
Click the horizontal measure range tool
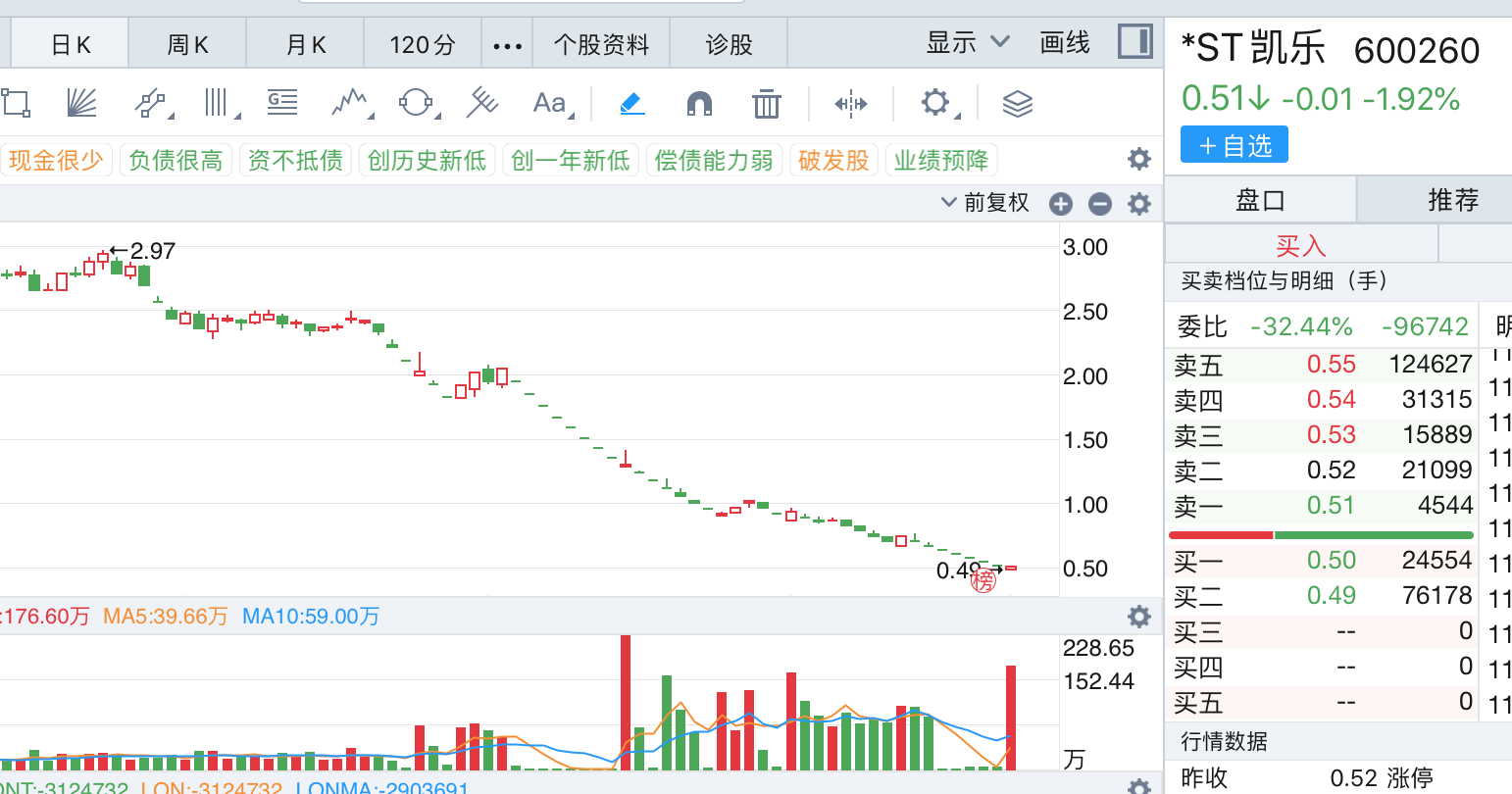coord(851,103)
